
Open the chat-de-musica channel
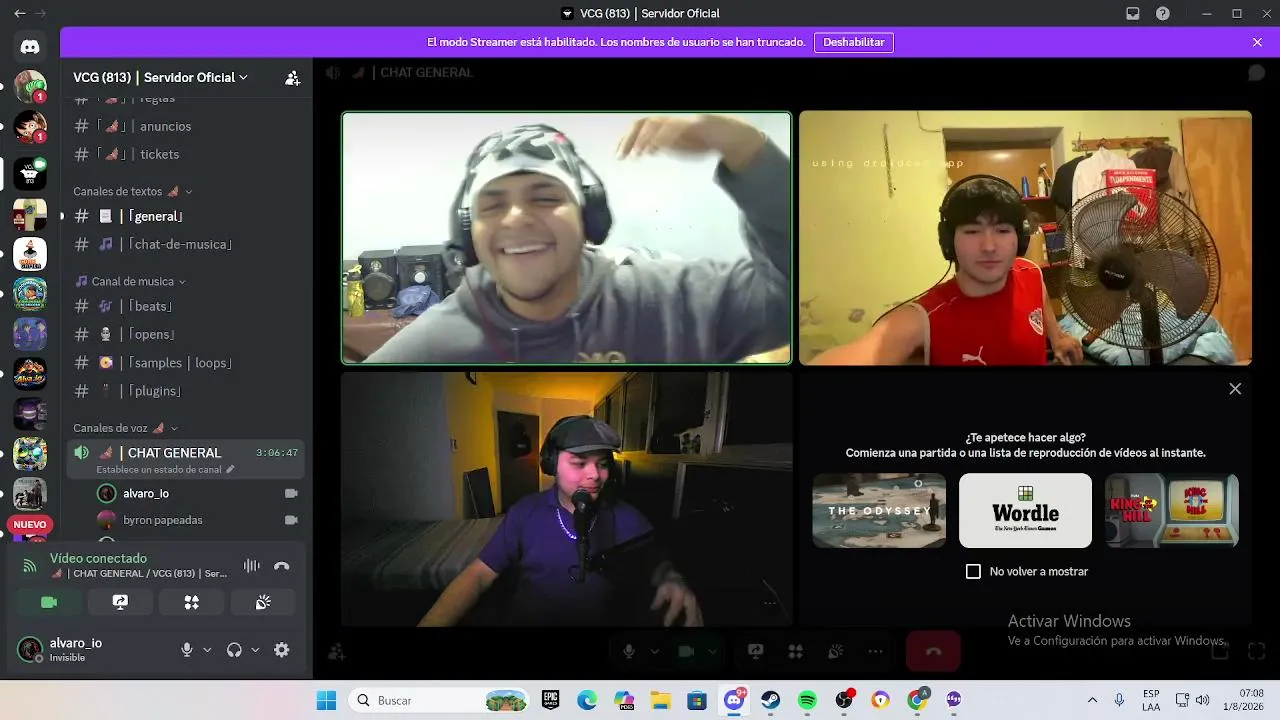pyautogui.click(x=186, y=244)
